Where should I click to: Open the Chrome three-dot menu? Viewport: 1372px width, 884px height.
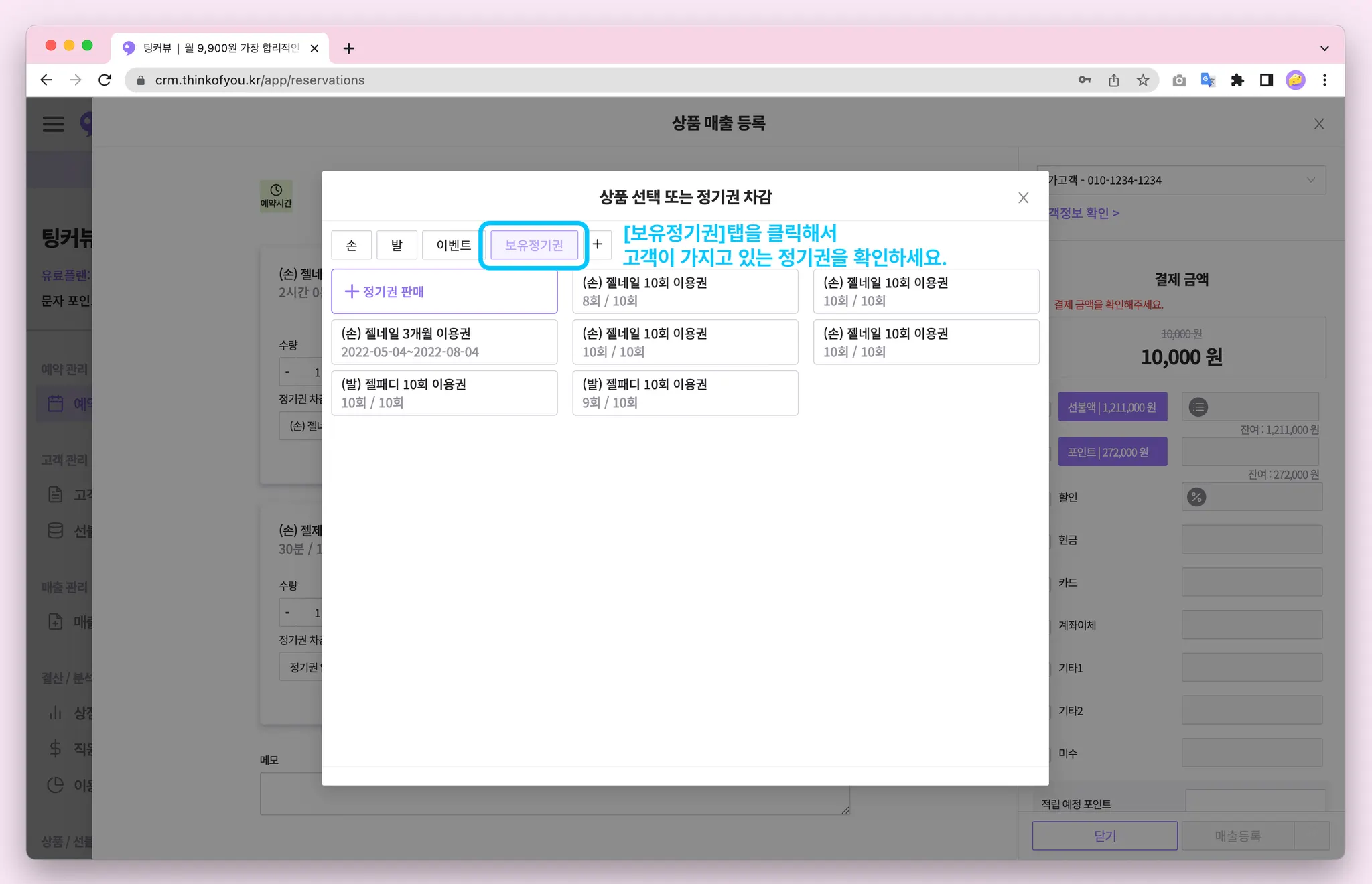(1324, 80)
